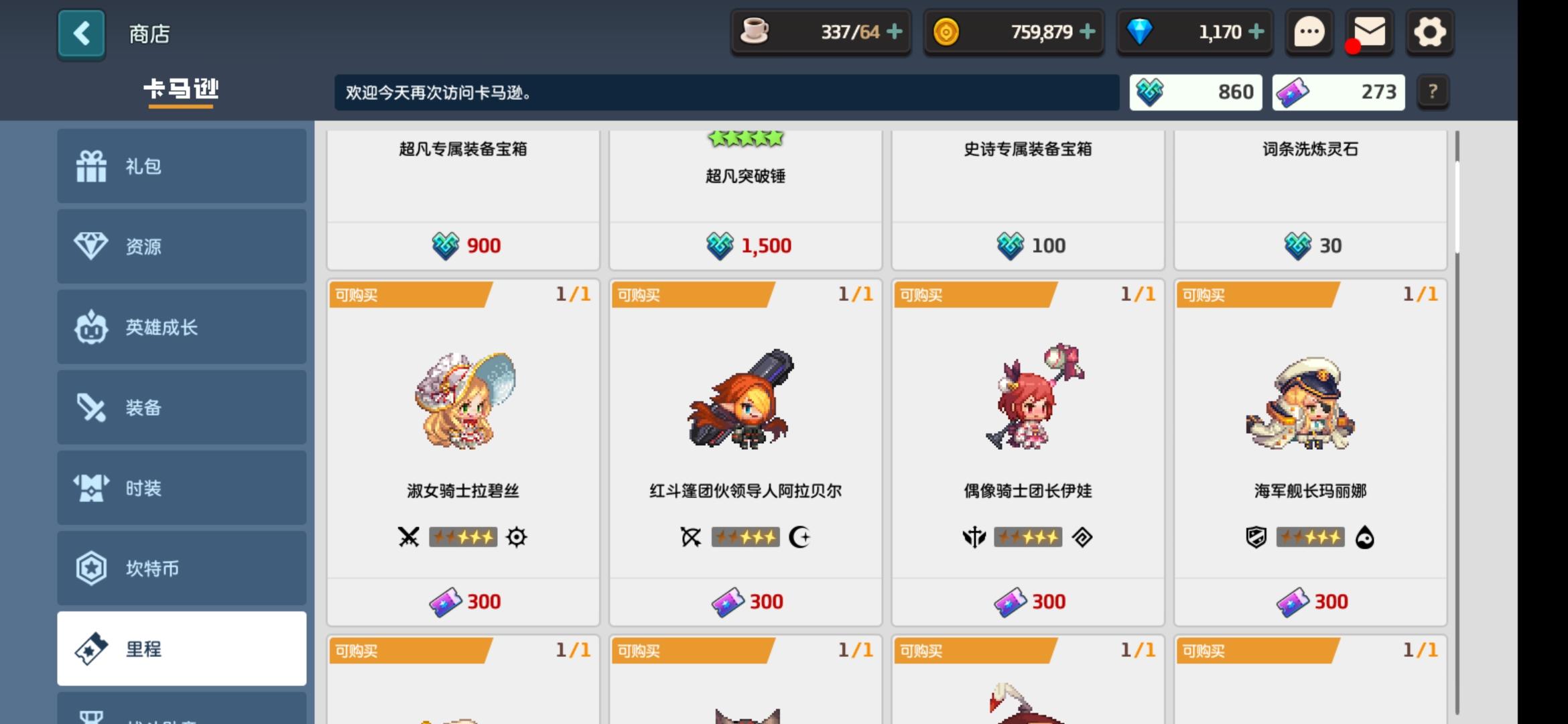
Task: Select the 资源 sidebar category
Action: tap(182, 247)
